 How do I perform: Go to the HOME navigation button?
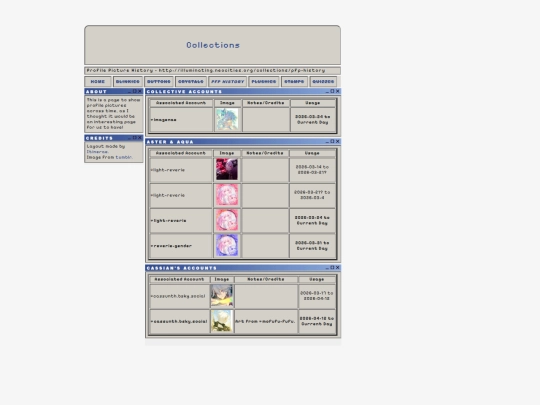pyautogui.click(x=98, y=82)
